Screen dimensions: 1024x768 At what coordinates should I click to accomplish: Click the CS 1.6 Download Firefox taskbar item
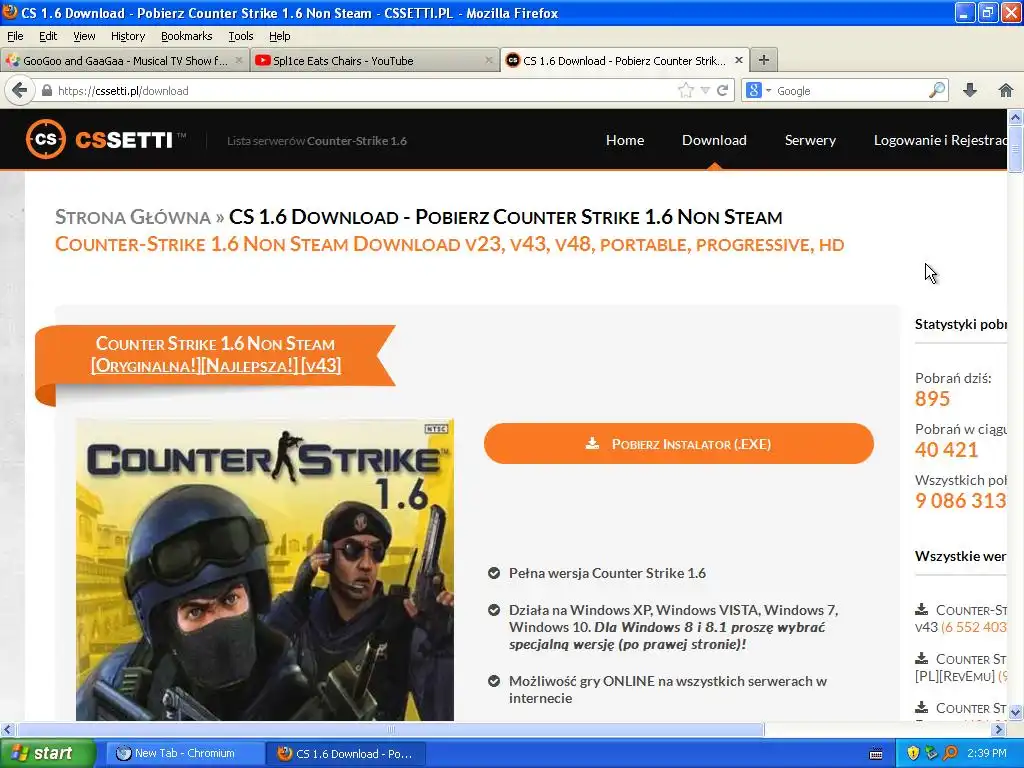point(346,753)
